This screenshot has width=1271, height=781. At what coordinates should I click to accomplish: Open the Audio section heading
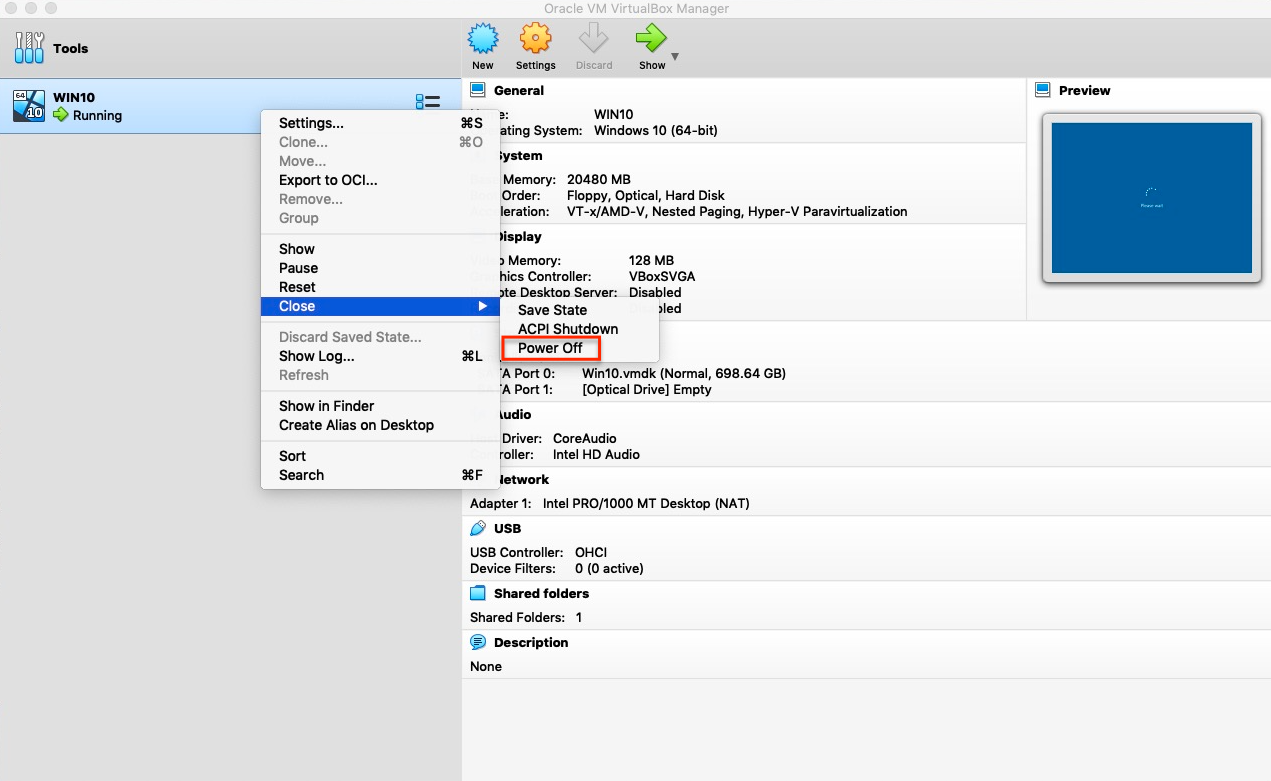pos(513,414)
